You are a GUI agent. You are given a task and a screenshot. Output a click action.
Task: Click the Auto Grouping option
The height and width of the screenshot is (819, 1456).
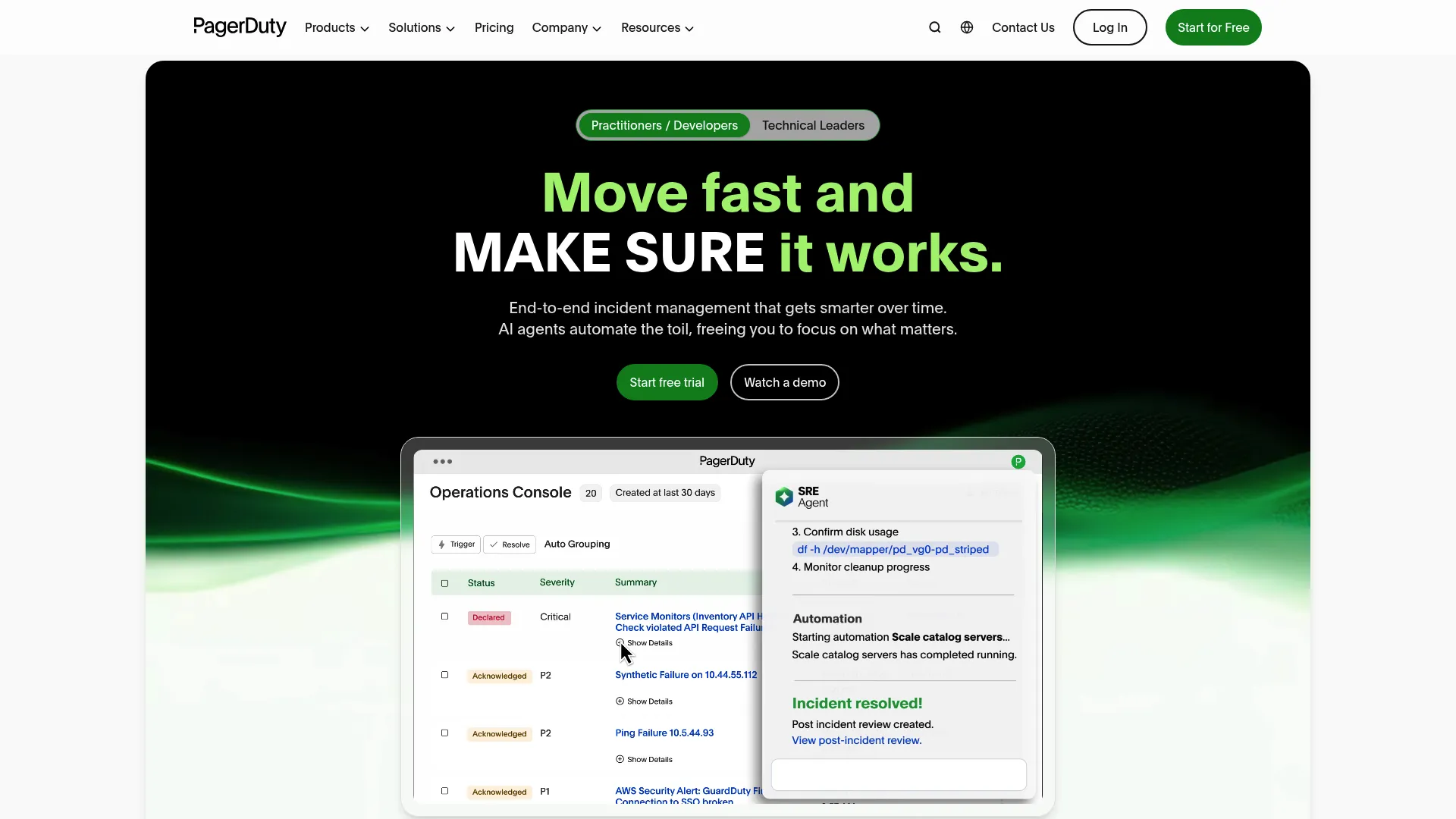[x=577, y=544]
